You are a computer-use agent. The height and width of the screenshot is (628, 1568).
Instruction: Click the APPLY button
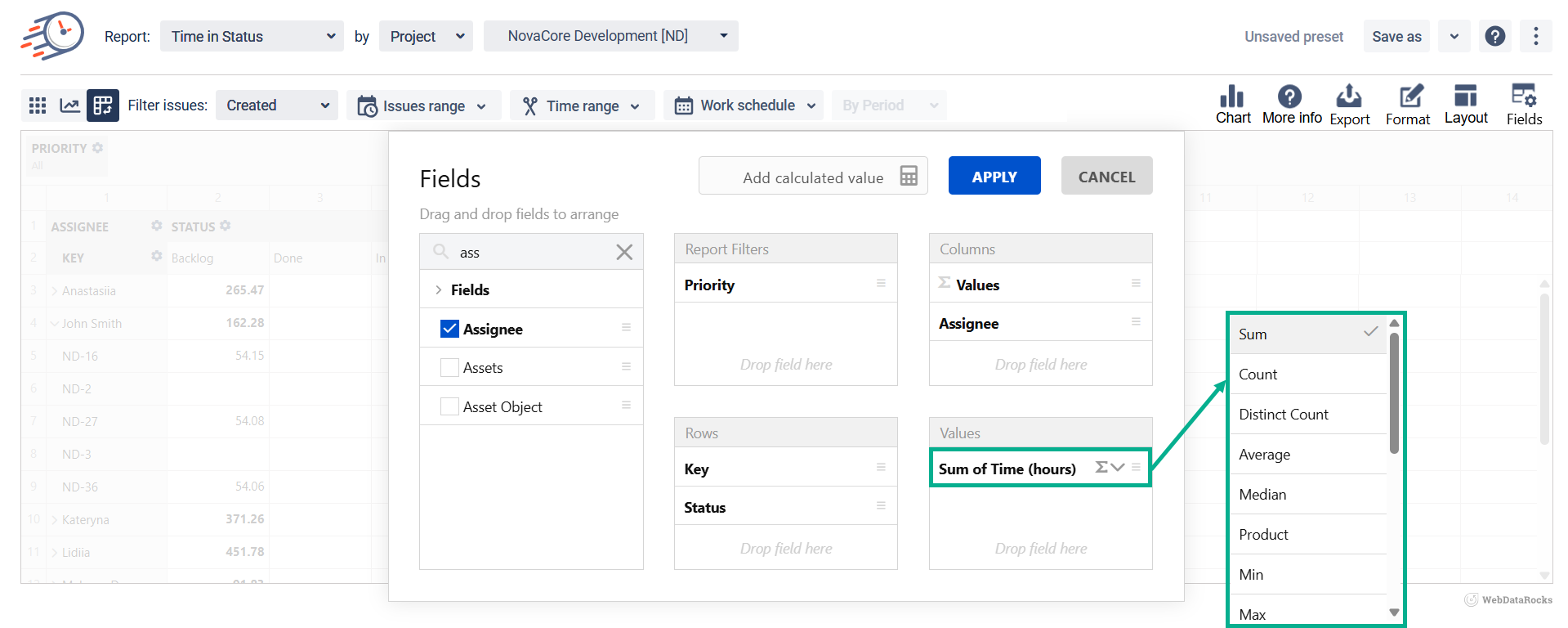pos(994,176)
